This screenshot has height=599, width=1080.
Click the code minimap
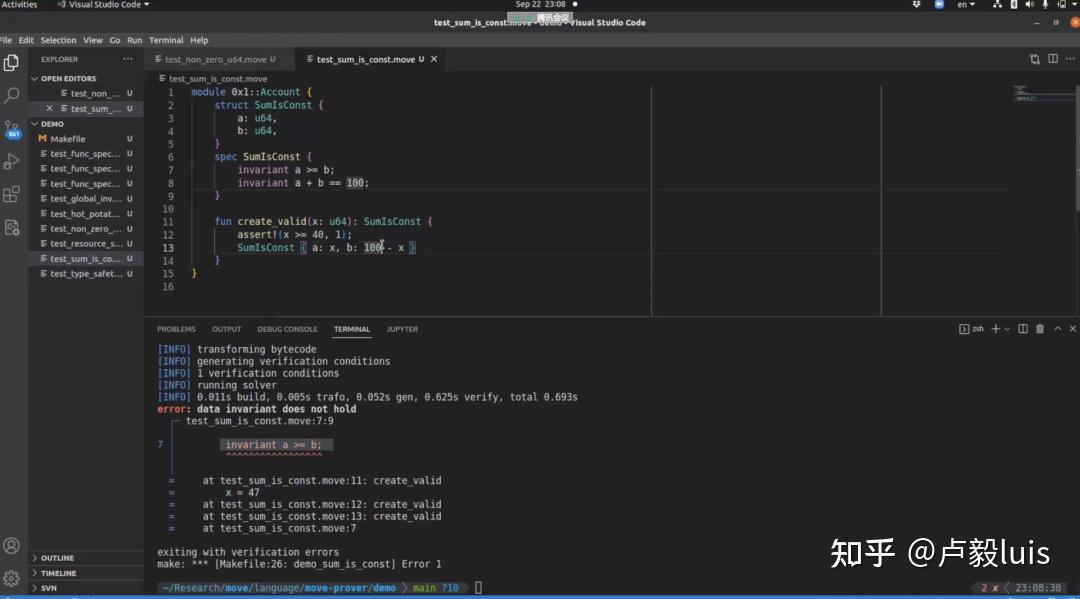[x=1043, y=94]
